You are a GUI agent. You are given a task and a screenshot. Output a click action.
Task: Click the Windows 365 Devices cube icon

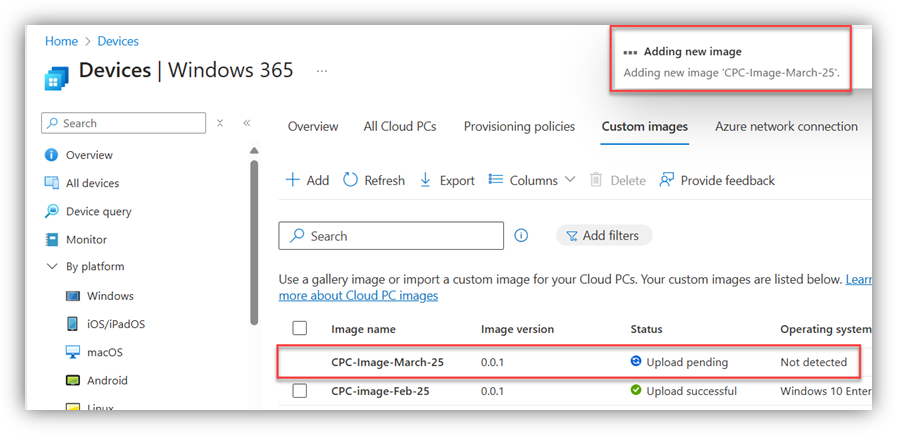(57, 78)
